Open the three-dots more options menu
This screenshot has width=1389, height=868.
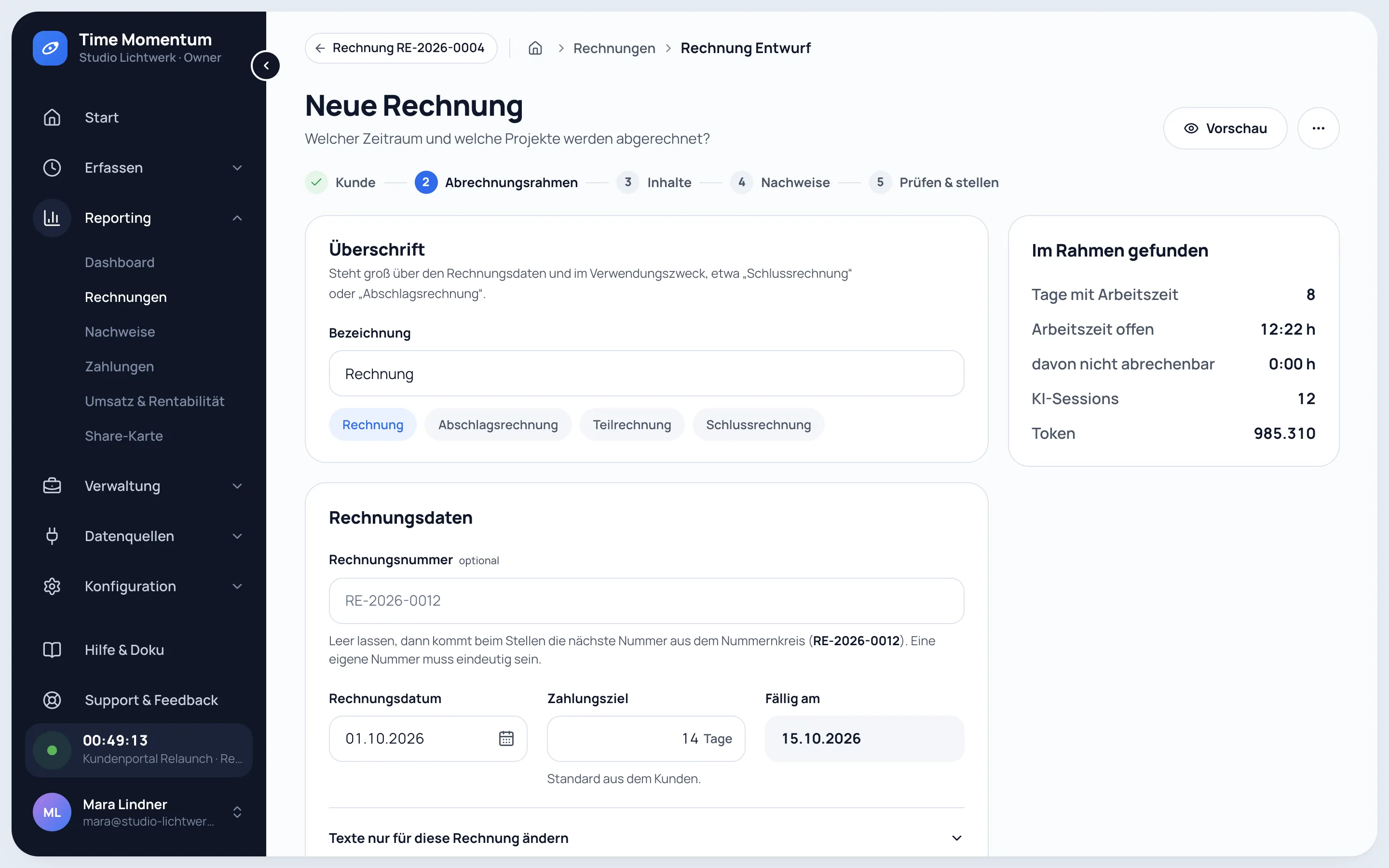(1318, 128)
